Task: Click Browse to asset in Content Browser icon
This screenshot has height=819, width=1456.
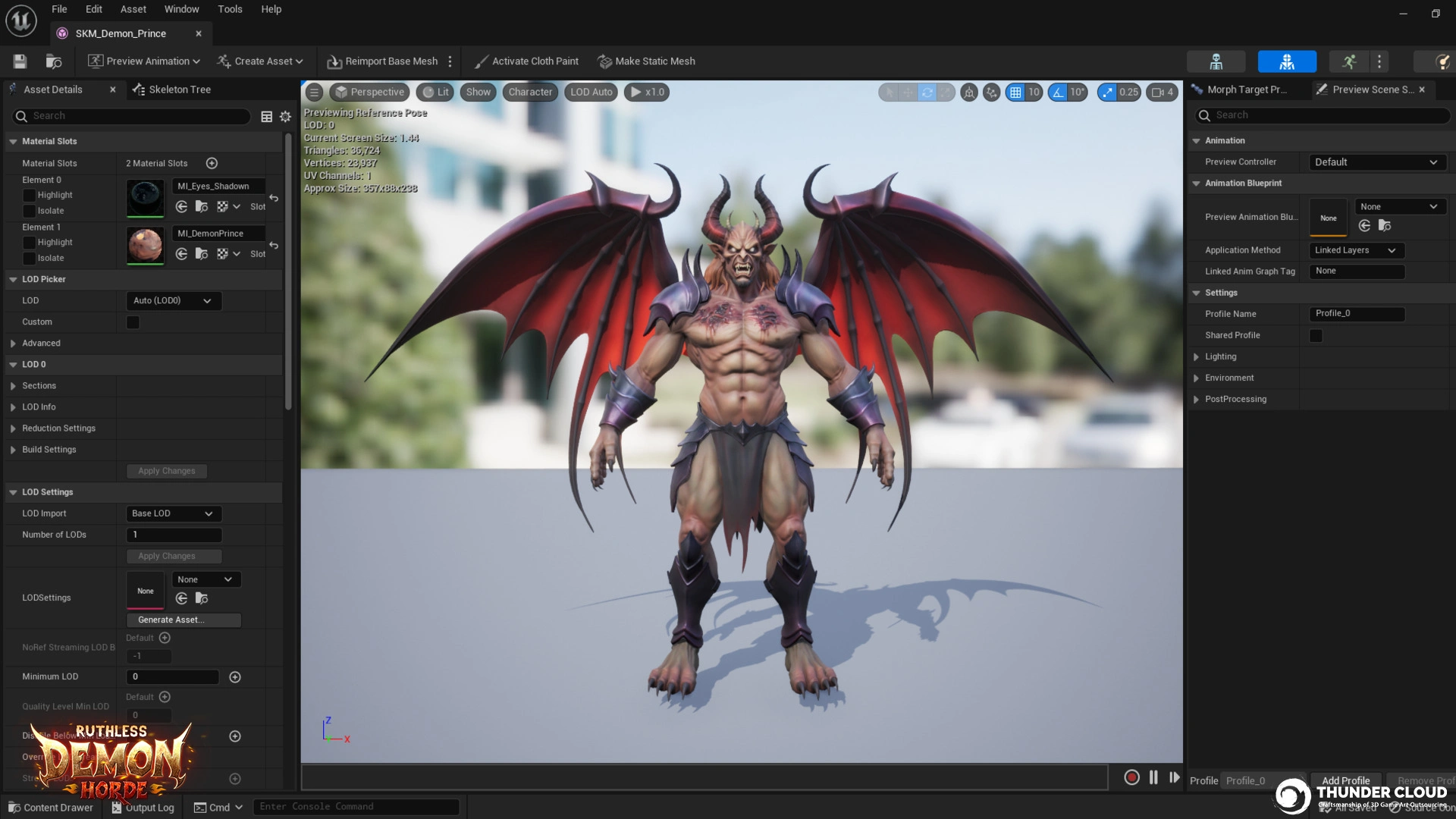Action: 53,61
